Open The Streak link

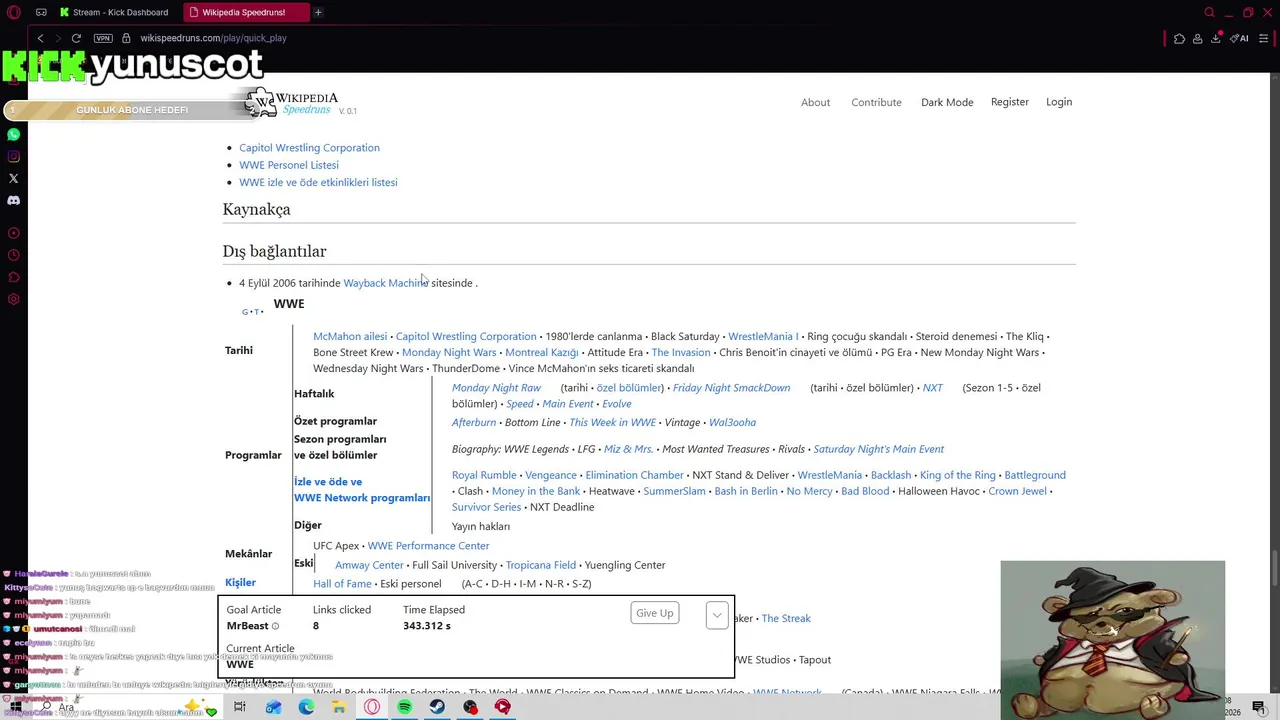[x=786, y=618]
